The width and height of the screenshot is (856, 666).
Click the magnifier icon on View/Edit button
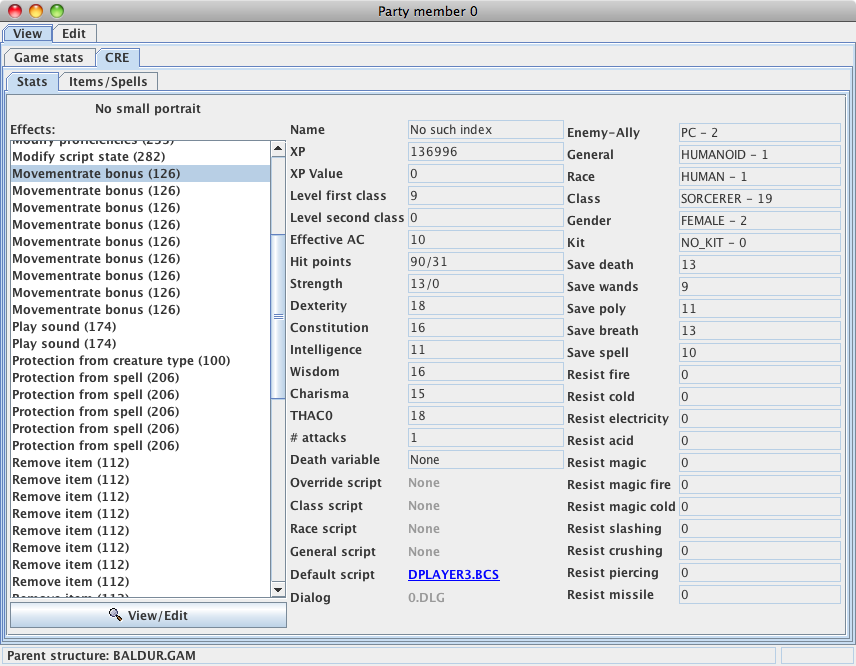116,615
